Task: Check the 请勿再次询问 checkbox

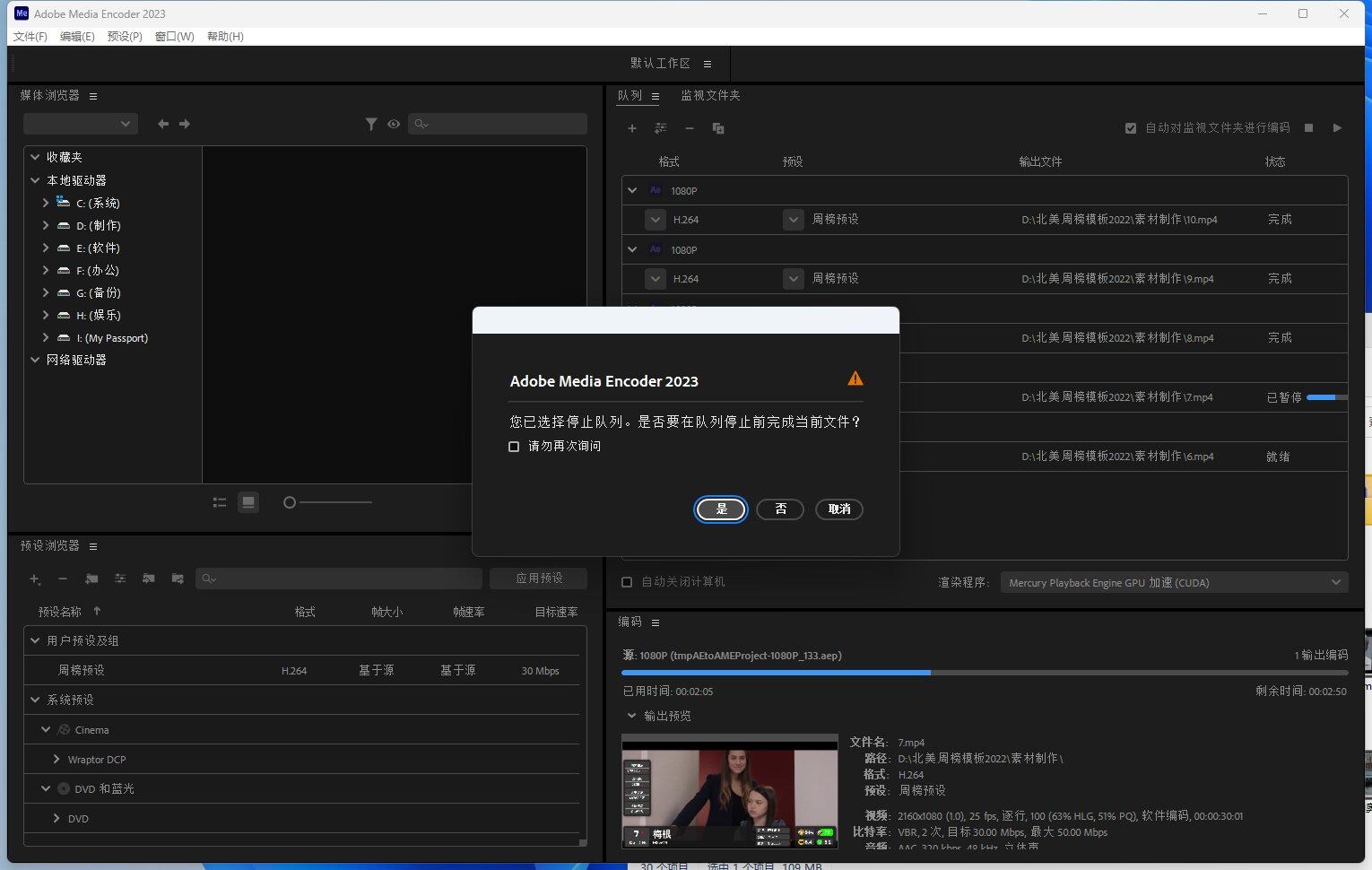Action: 514,447
